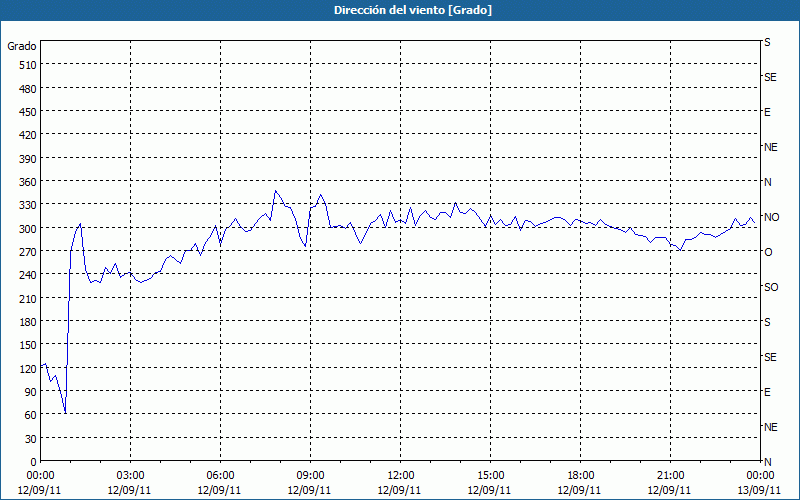Click the 15:00 time axis label

pos(490,476)
